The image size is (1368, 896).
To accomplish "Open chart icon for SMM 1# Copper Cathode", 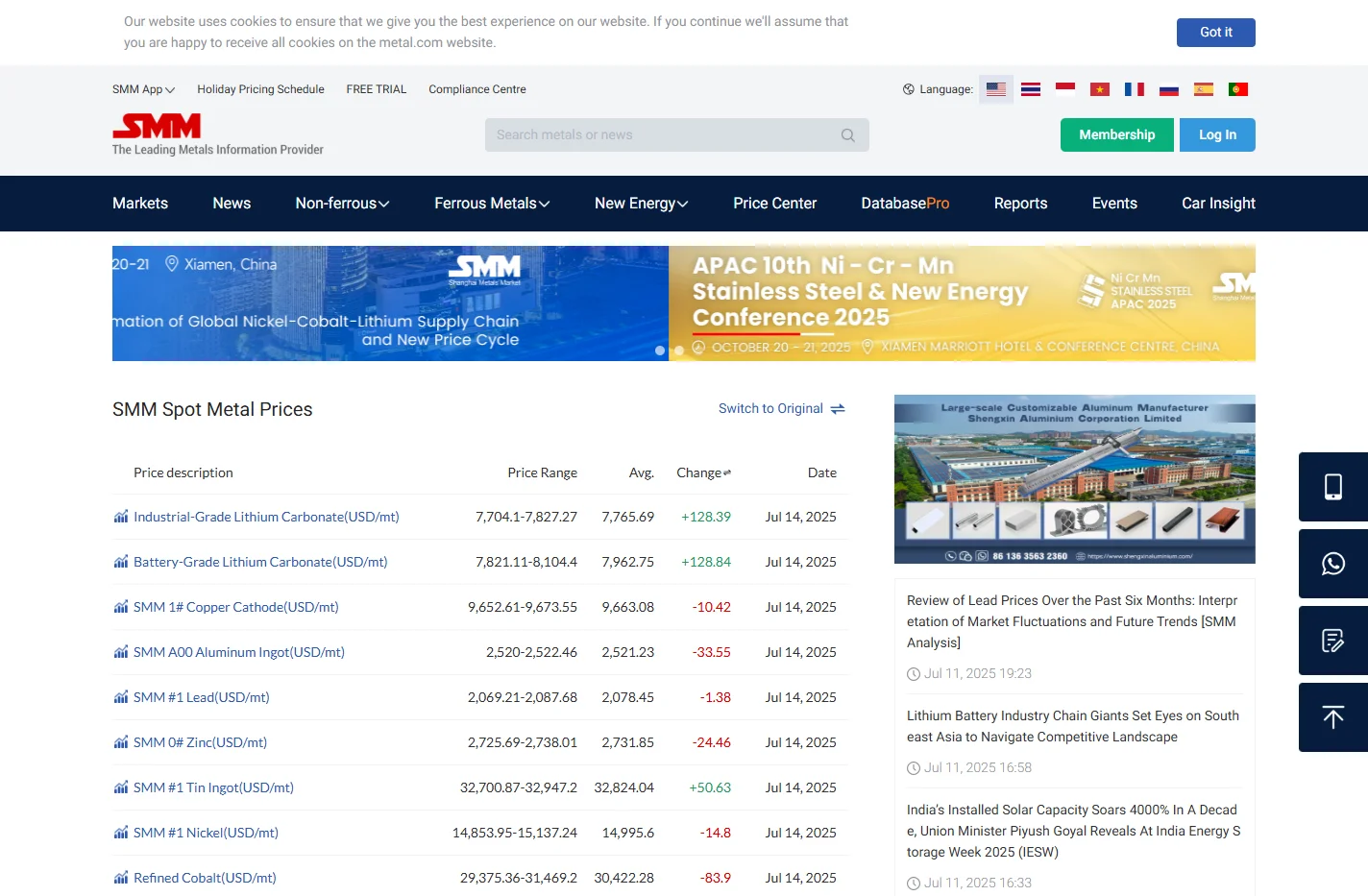I will 121,607.
